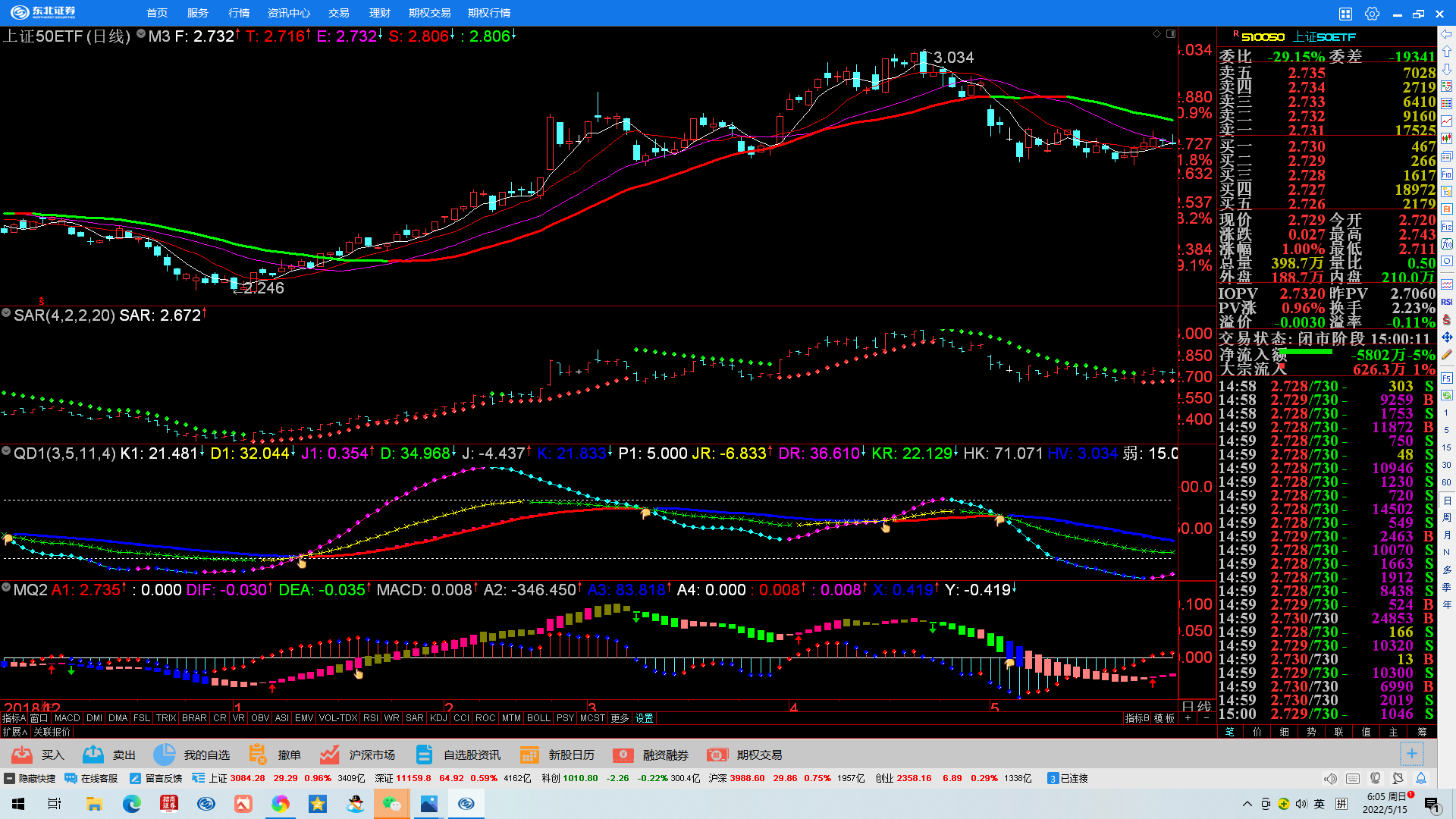The image size is (1456, 819).
Task: Click the 买入 buy icon
Action: pyautogui.click(x=22, y=755)
